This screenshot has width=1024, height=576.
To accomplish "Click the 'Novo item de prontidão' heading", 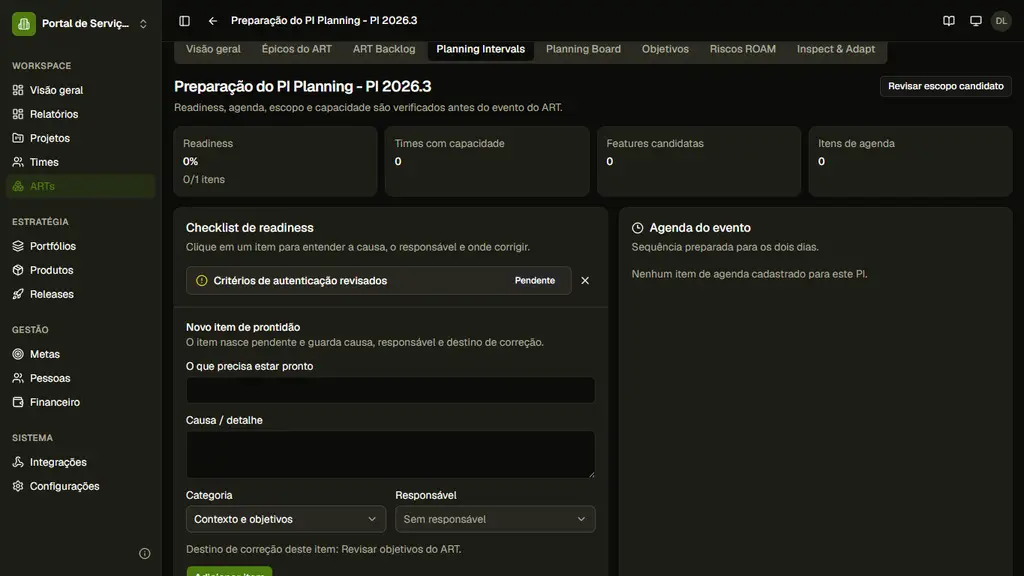I will pos(243,327).
